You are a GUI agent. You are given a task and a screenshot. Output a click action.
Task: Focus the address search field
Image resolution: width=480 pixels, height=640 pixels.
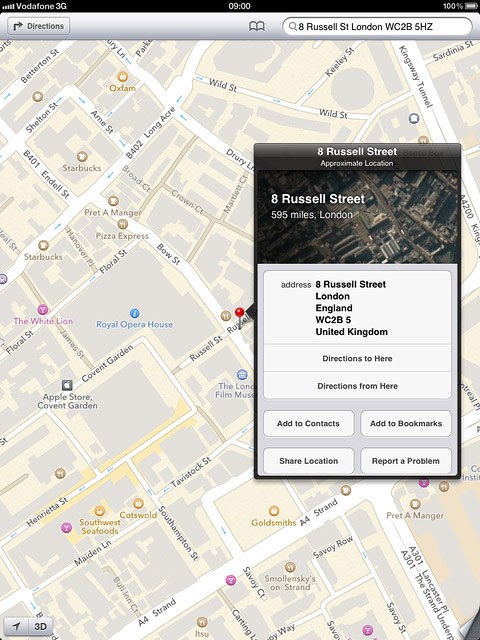tap(377, 27)
